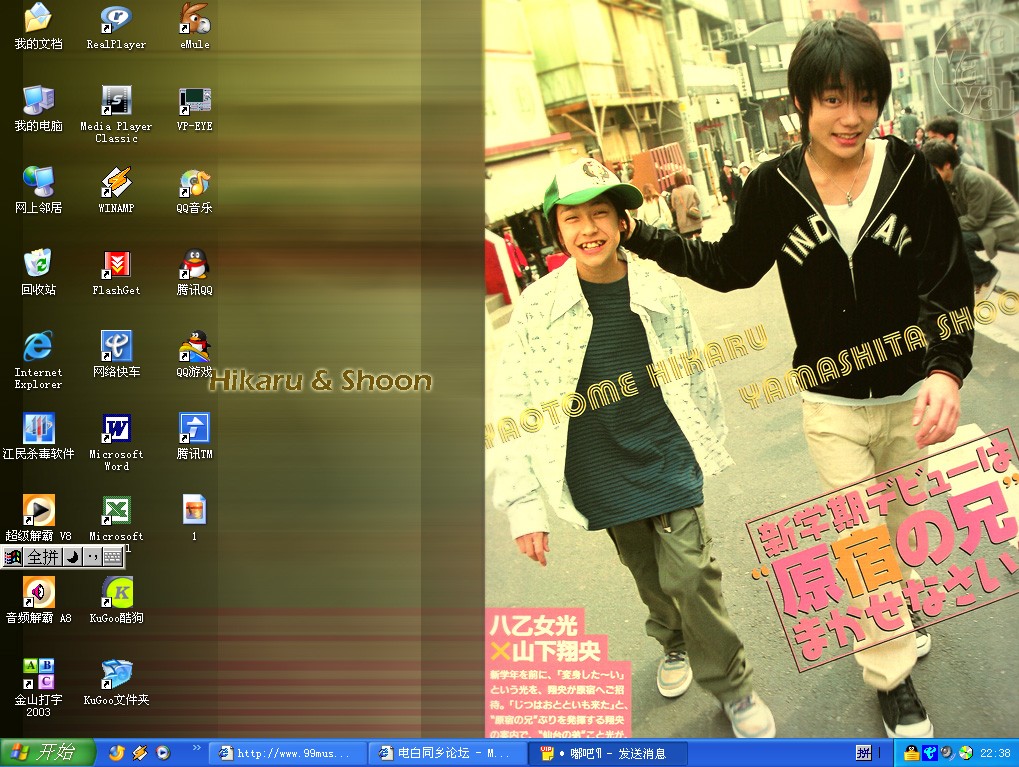The width and height of the screenshot is (1019, 767).
Task: Open the 拼 language bar indicator in taskbar
Action: [x=862, y=753]
